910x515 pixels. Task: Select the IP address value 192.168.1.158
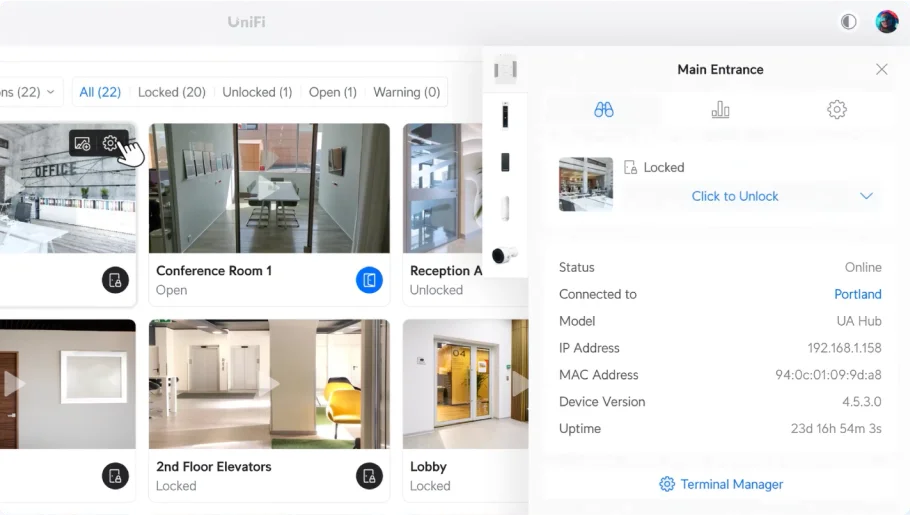844,348
